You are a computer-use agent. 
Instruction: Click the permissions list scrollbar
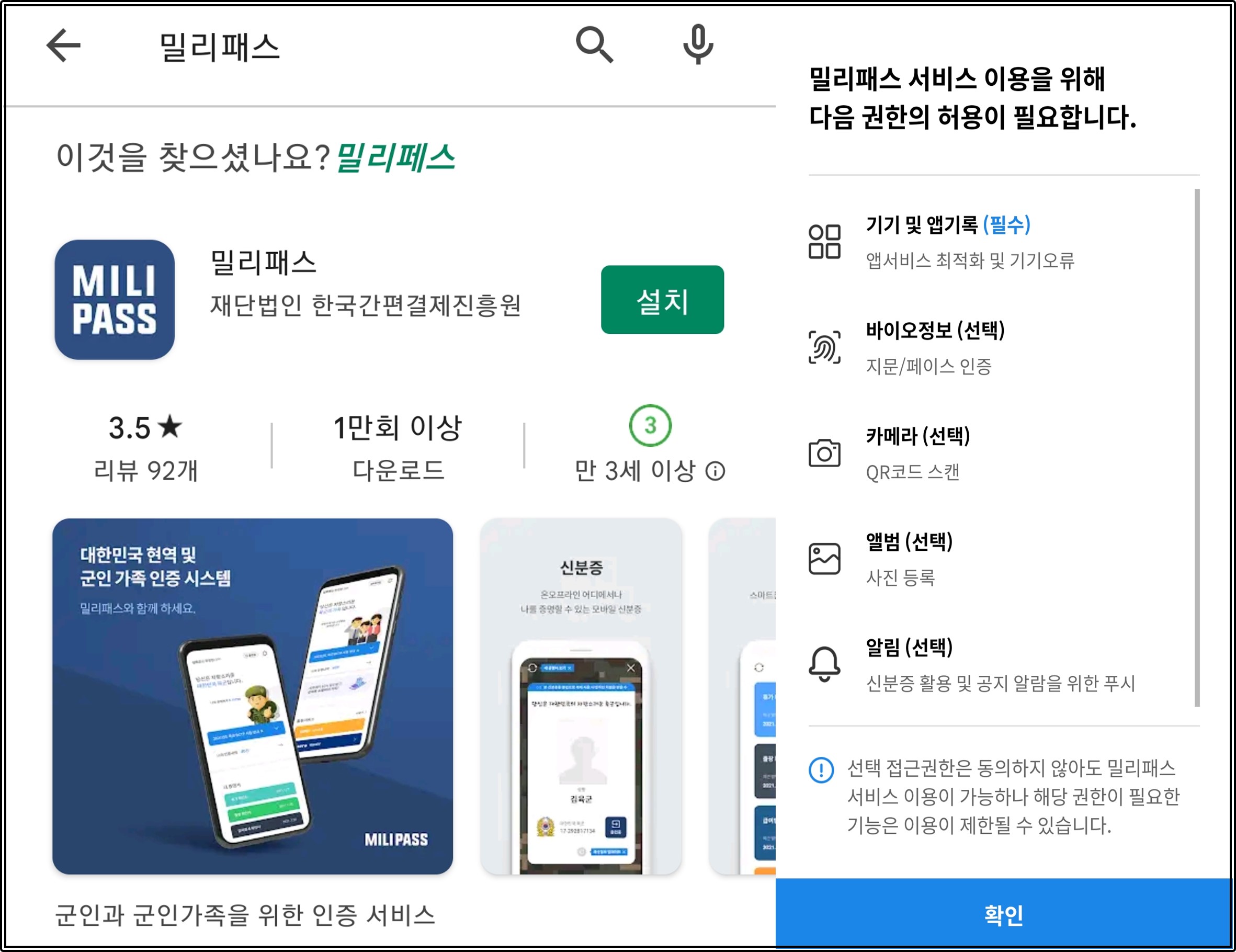(1197, 447)
